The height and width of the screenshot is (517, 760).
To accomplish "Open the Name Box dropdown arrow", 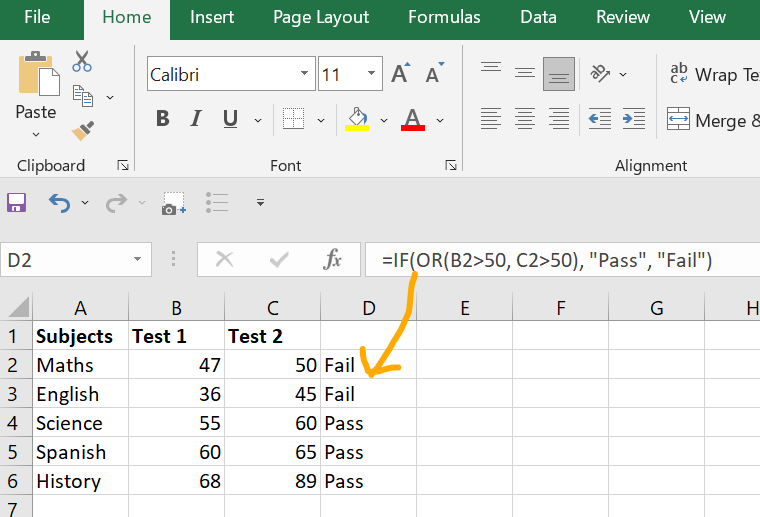I will [138, 259].
